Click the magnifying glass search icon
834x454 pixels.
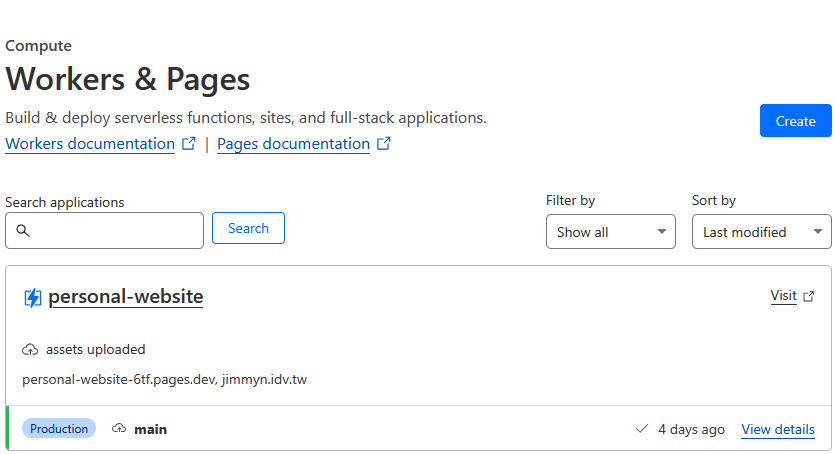(x=23, y=230)
